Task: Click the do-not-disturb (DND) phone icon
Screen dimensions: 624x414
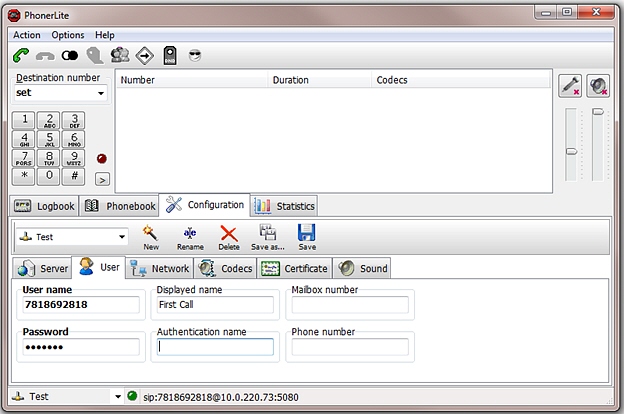Action: pyautogui.click(x=170, y=55)
